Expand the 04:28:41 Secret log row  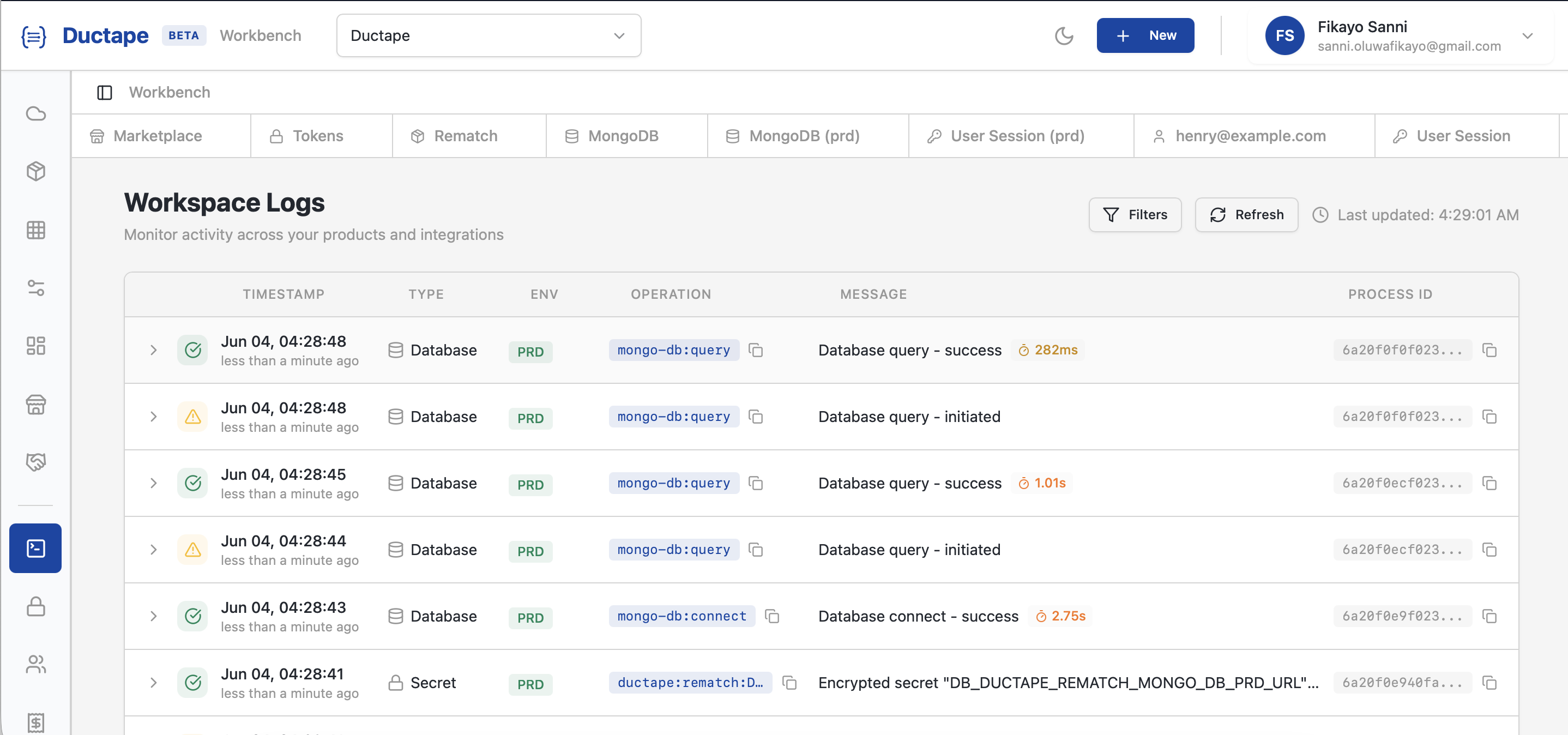[x=153, y=683]
